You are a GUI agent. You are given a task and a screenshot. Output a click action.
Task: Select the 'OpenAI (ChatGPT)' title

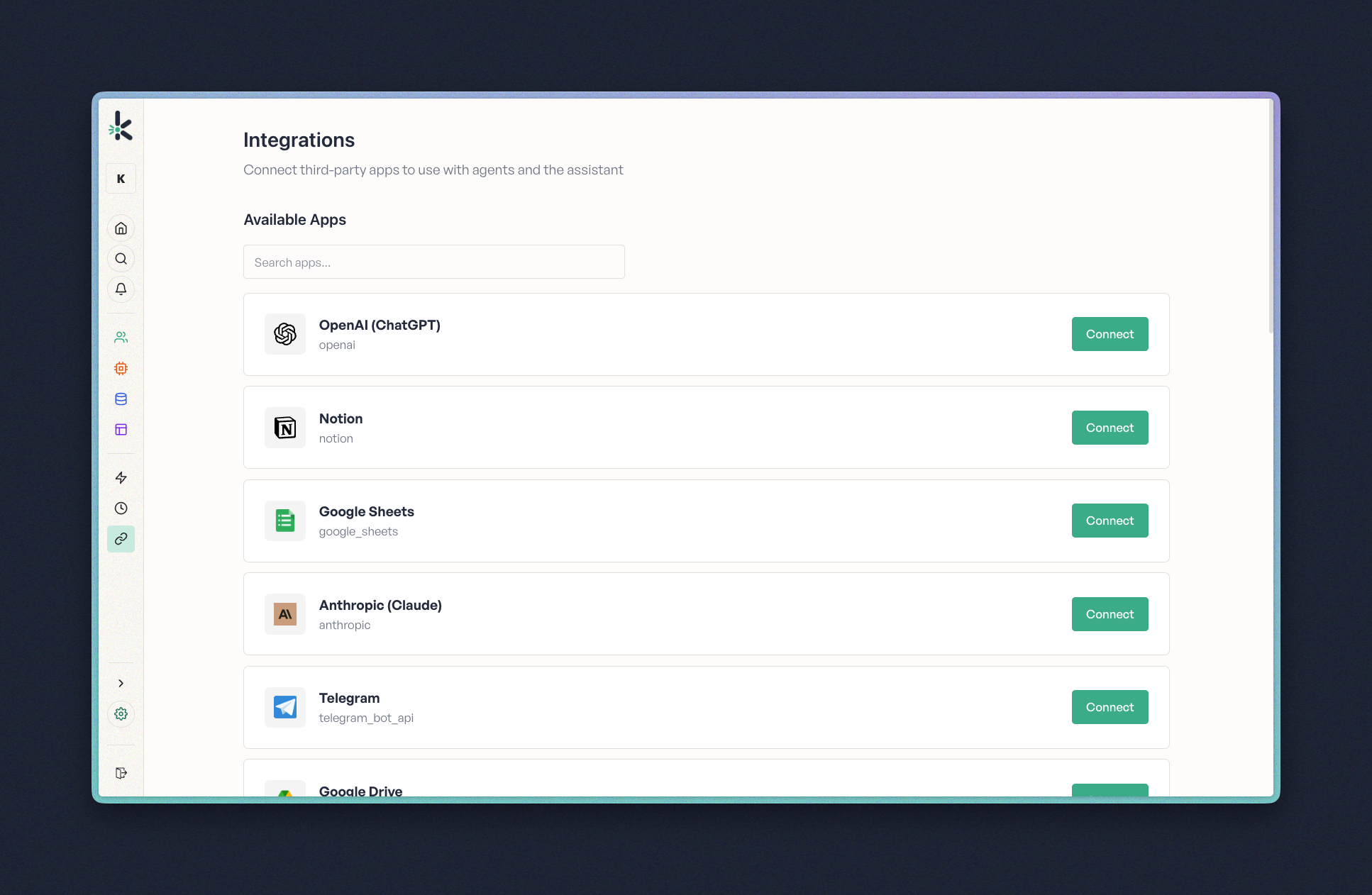coord(380,326)
